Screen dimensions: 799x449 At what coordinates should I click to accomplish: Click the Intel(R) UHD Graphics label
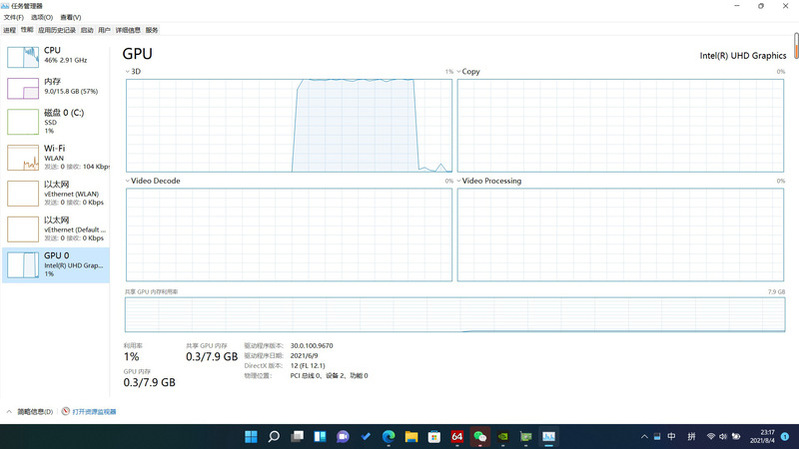[743, 56]
